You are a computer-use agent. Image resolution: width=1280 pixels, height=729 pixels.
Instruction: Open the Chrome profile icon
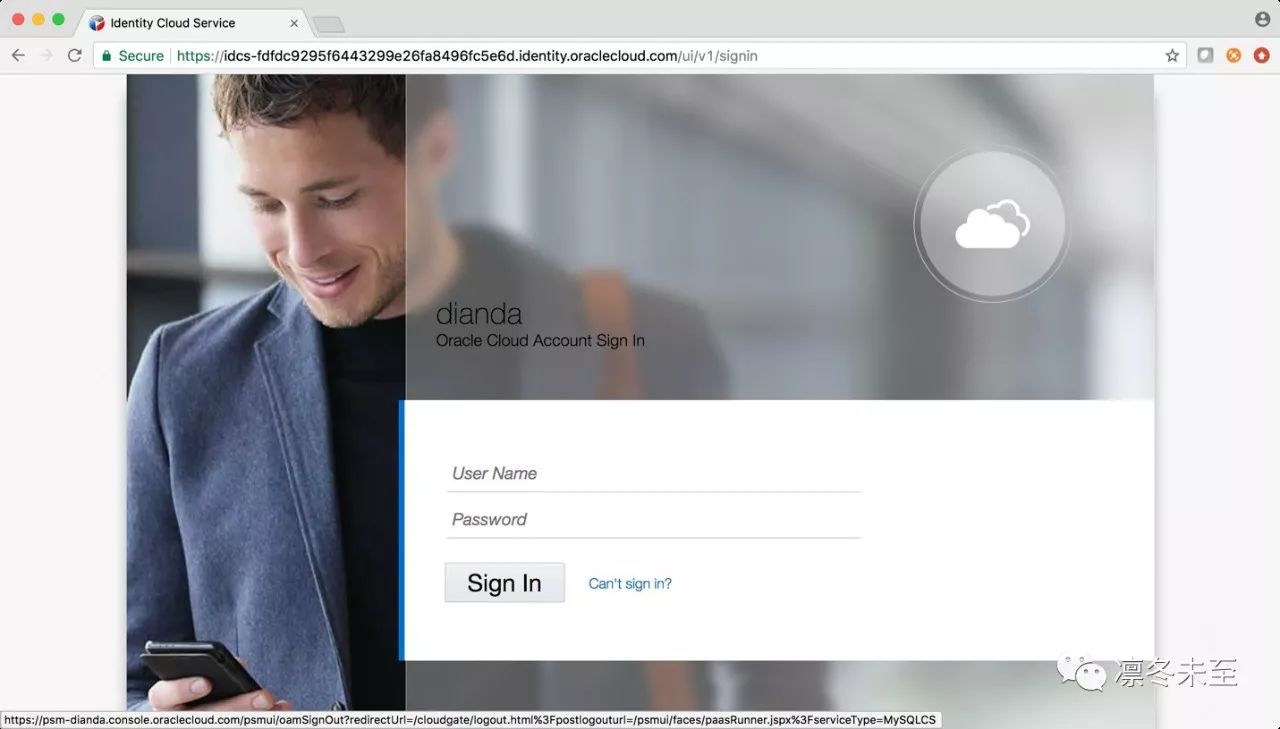(1262, 20)
